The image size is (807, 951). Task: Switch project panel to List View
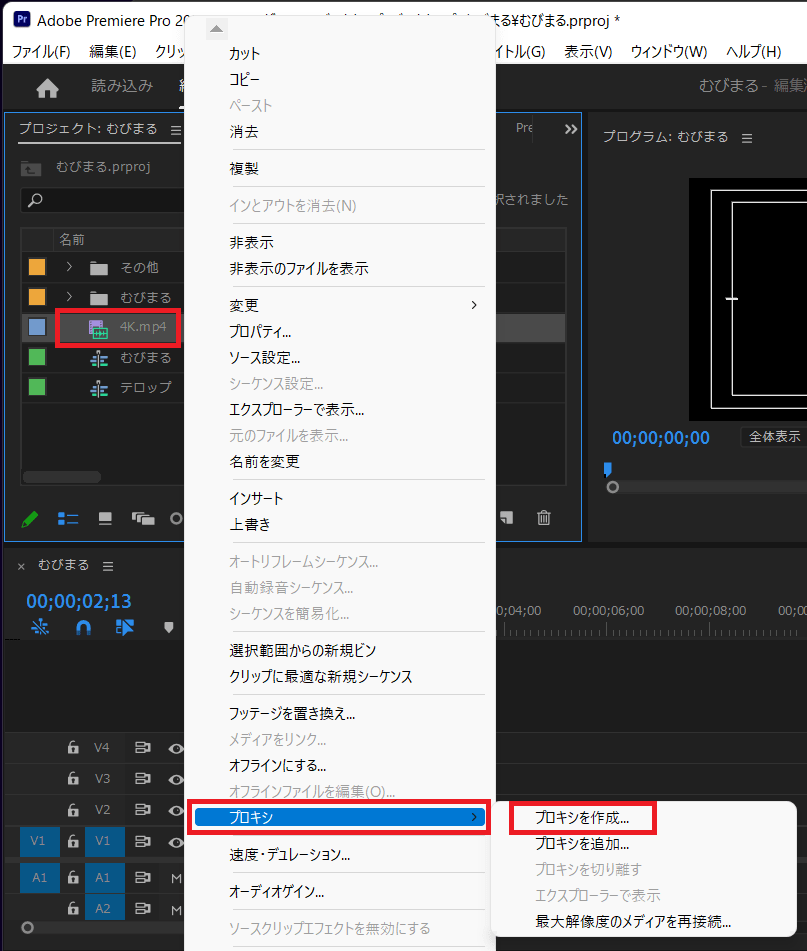[x=68, y=518]
